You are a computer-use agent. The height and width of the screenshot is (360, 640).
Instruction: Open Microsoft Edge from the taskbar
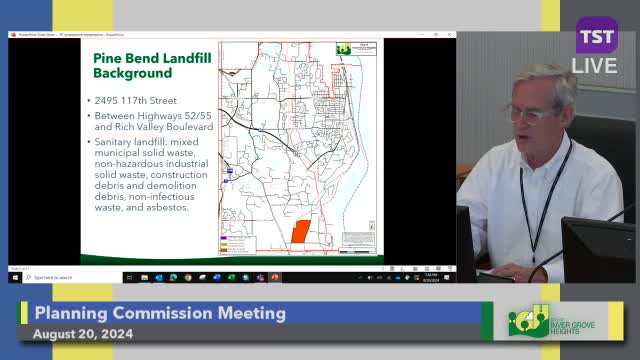(173, 278)
